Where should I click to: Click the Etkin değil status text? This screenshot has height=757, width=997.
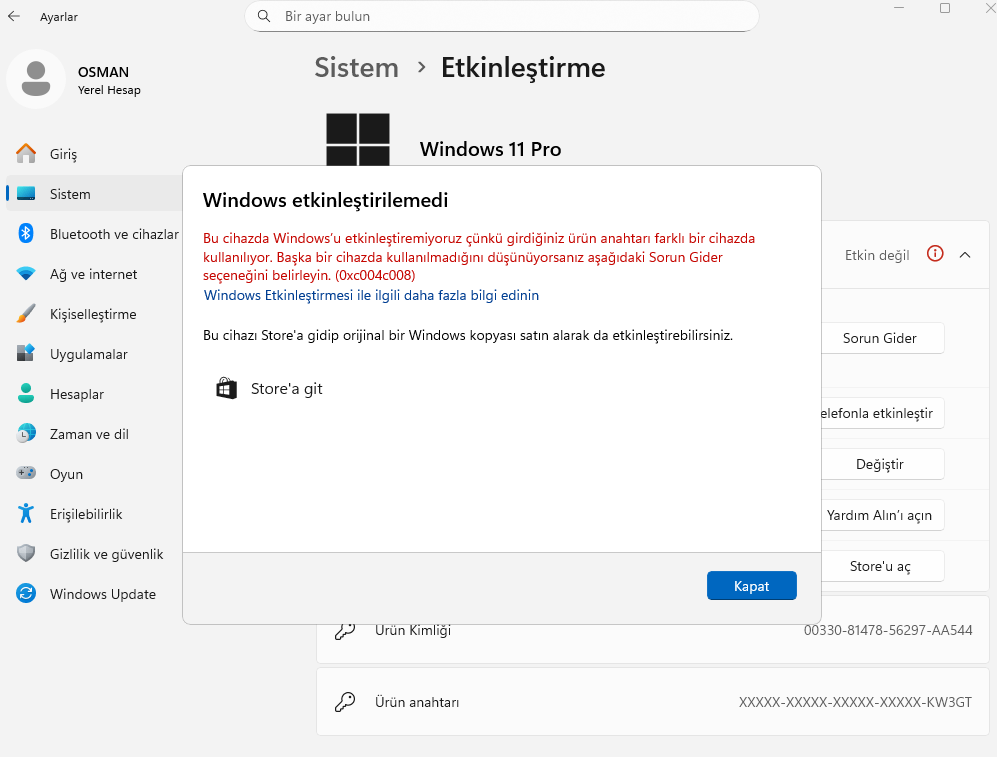coord(877,255)
